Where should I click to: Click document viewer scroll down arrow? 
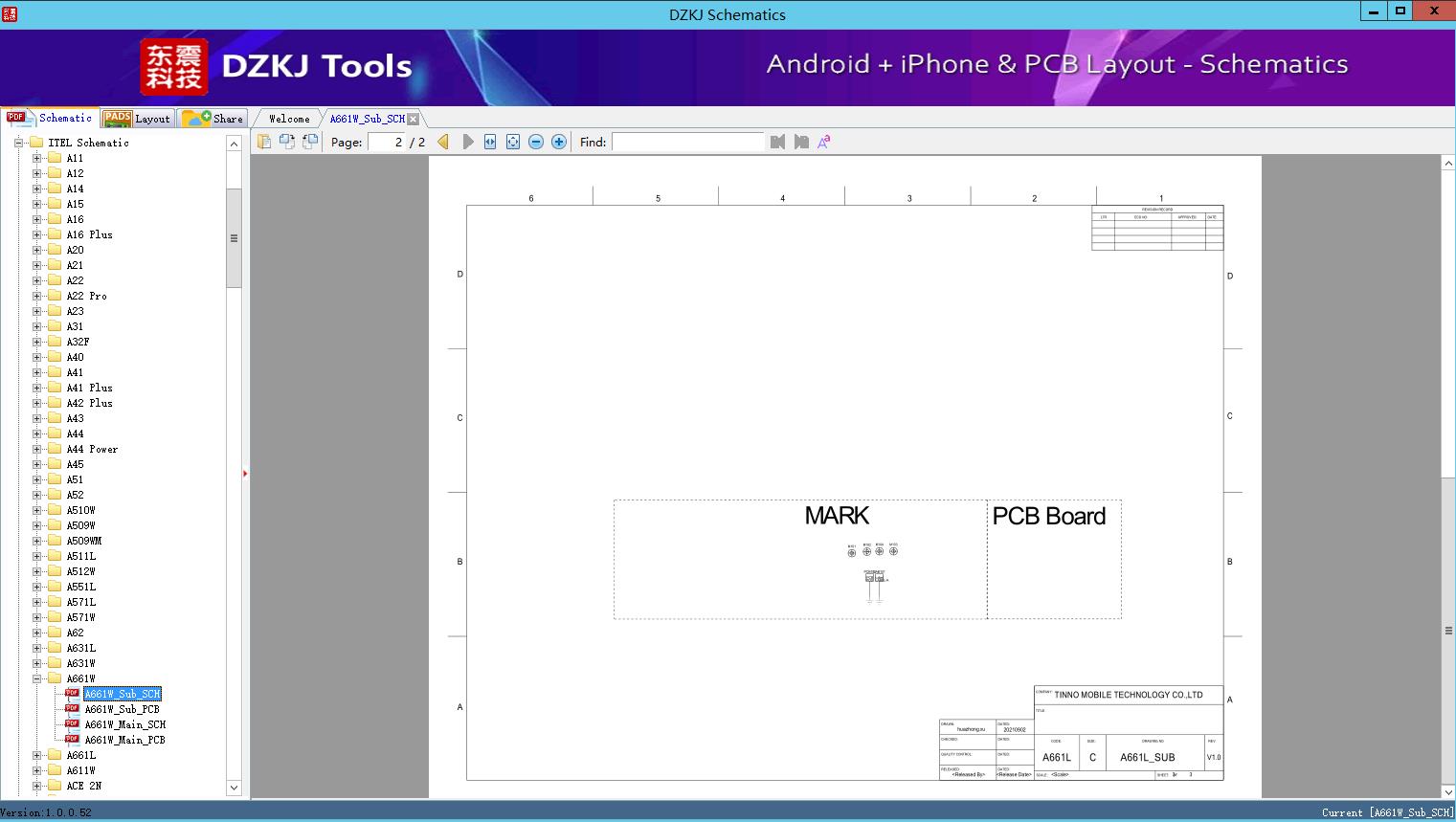coord(1448,792)
